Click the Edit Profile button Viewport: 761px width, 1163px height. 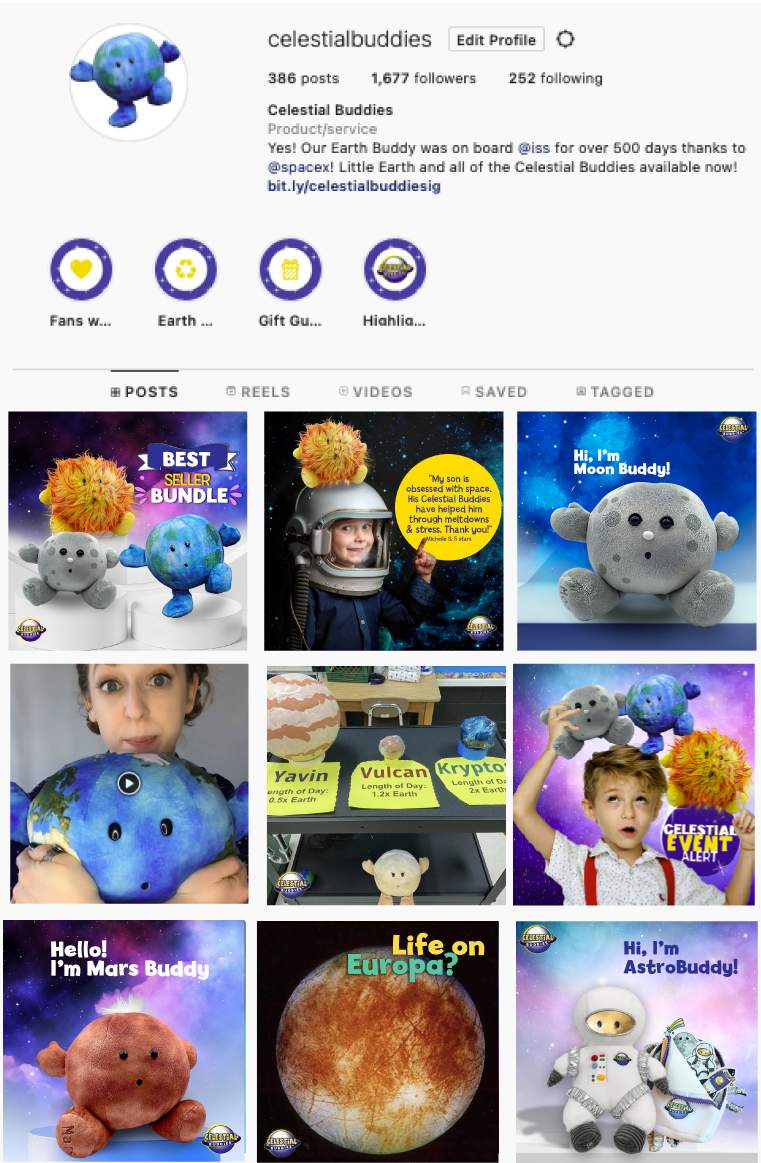point(496,39)
